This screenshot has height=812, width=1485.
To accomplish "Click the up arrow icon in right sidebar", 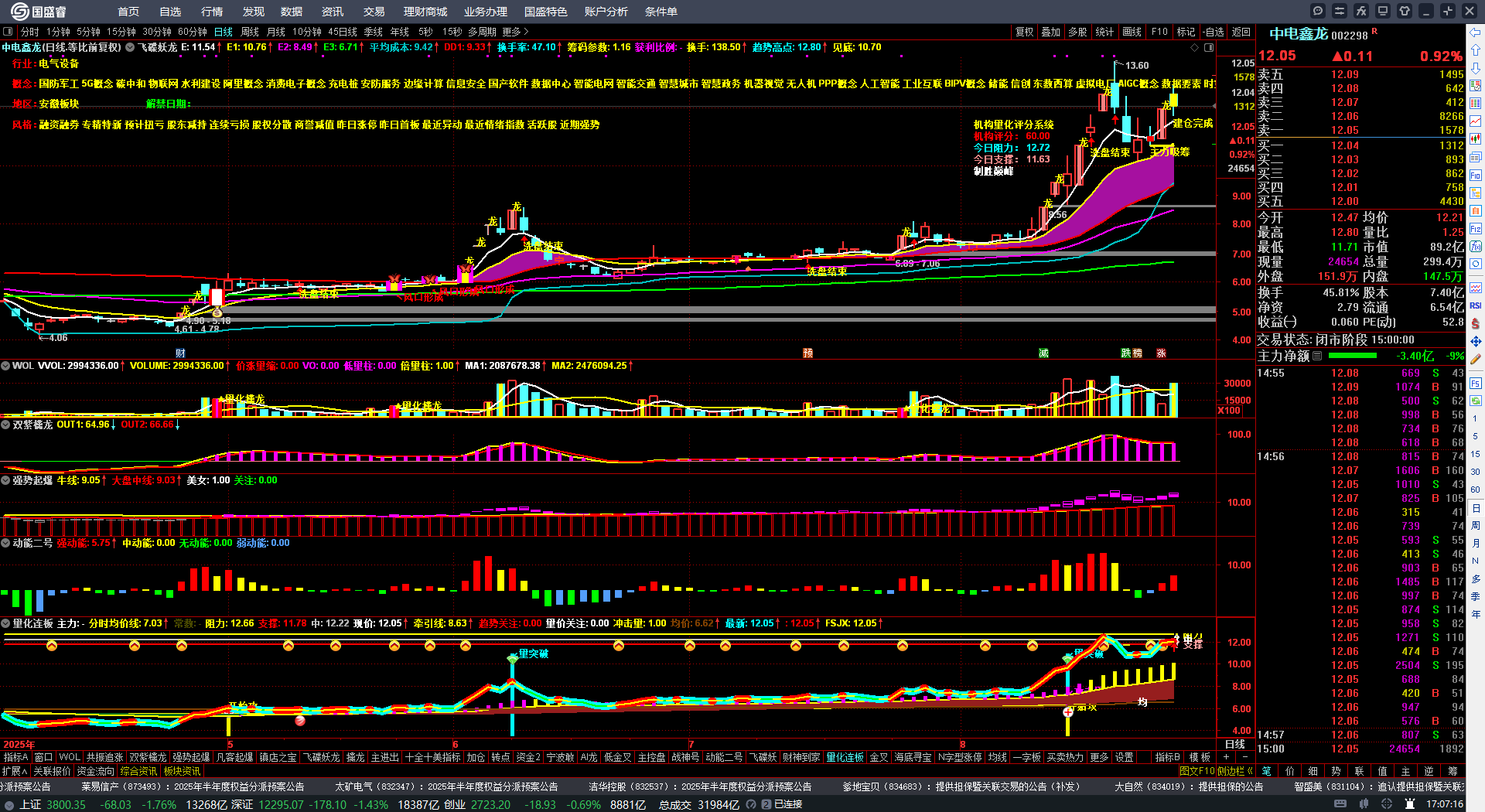I will pos(1476,50).
